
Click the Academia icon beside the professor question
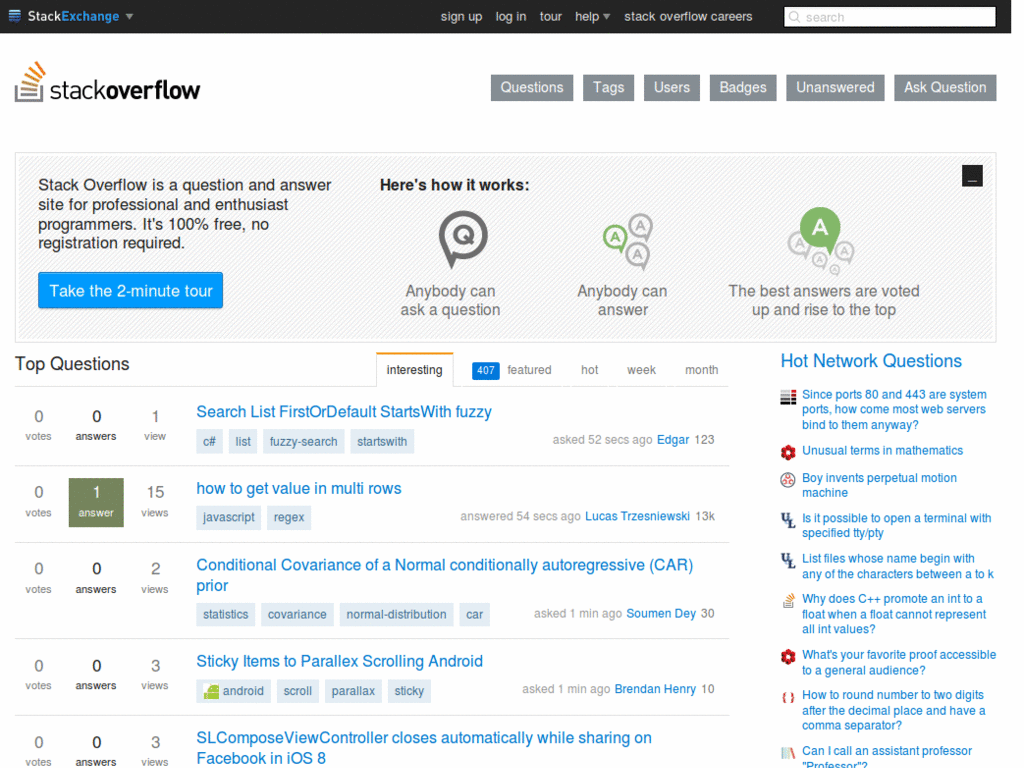click(x=787, y=751)
